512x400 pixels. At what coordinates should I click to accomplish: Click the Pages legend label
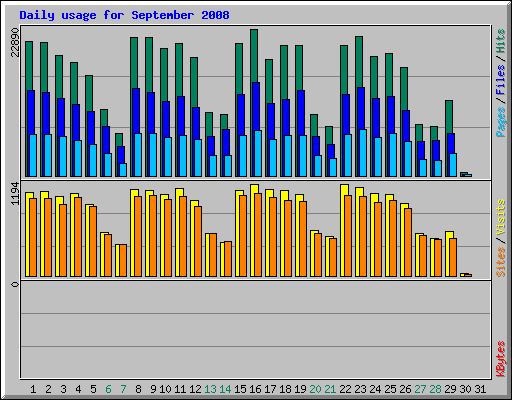pos(501,122)
